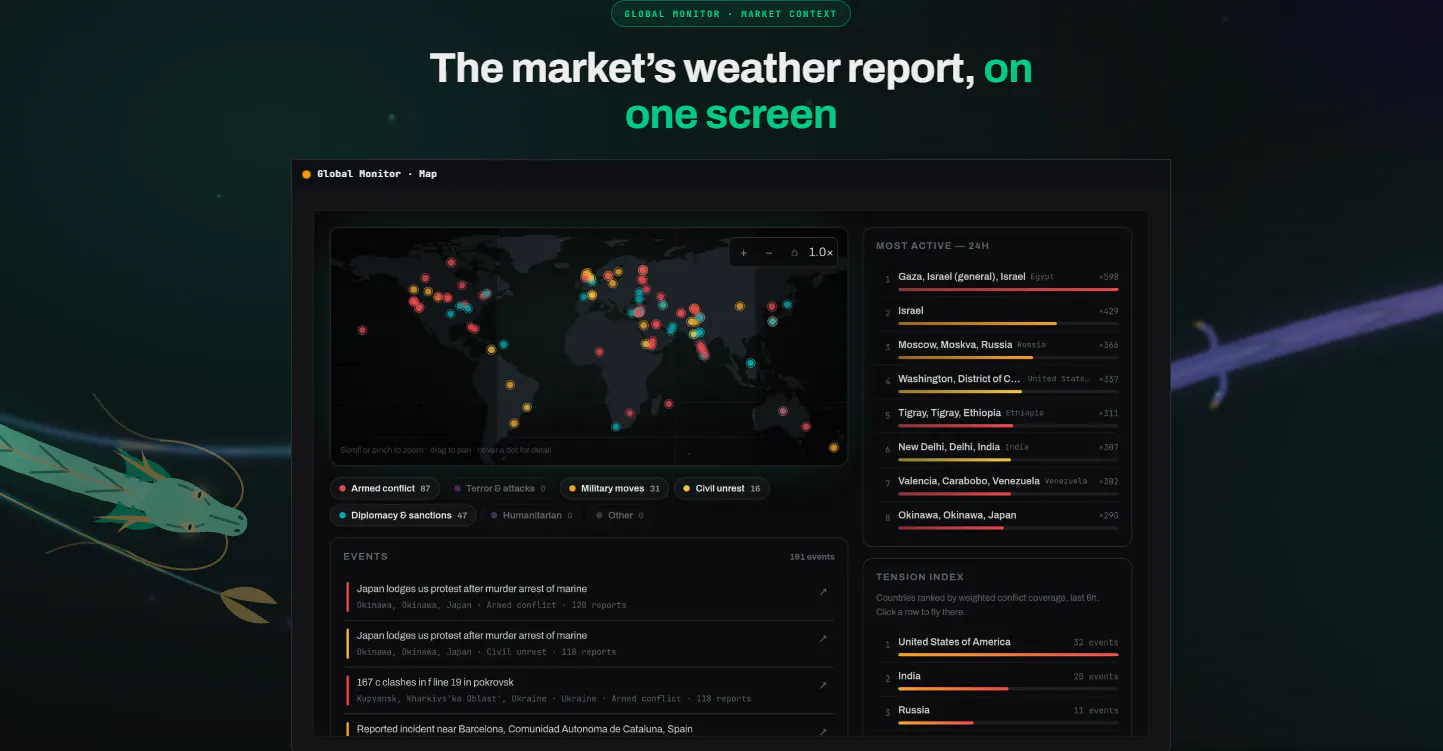This screenshot has height=751, width=1443.
Task: Toggle the Other category filter chip
Action: coord(620,516)
